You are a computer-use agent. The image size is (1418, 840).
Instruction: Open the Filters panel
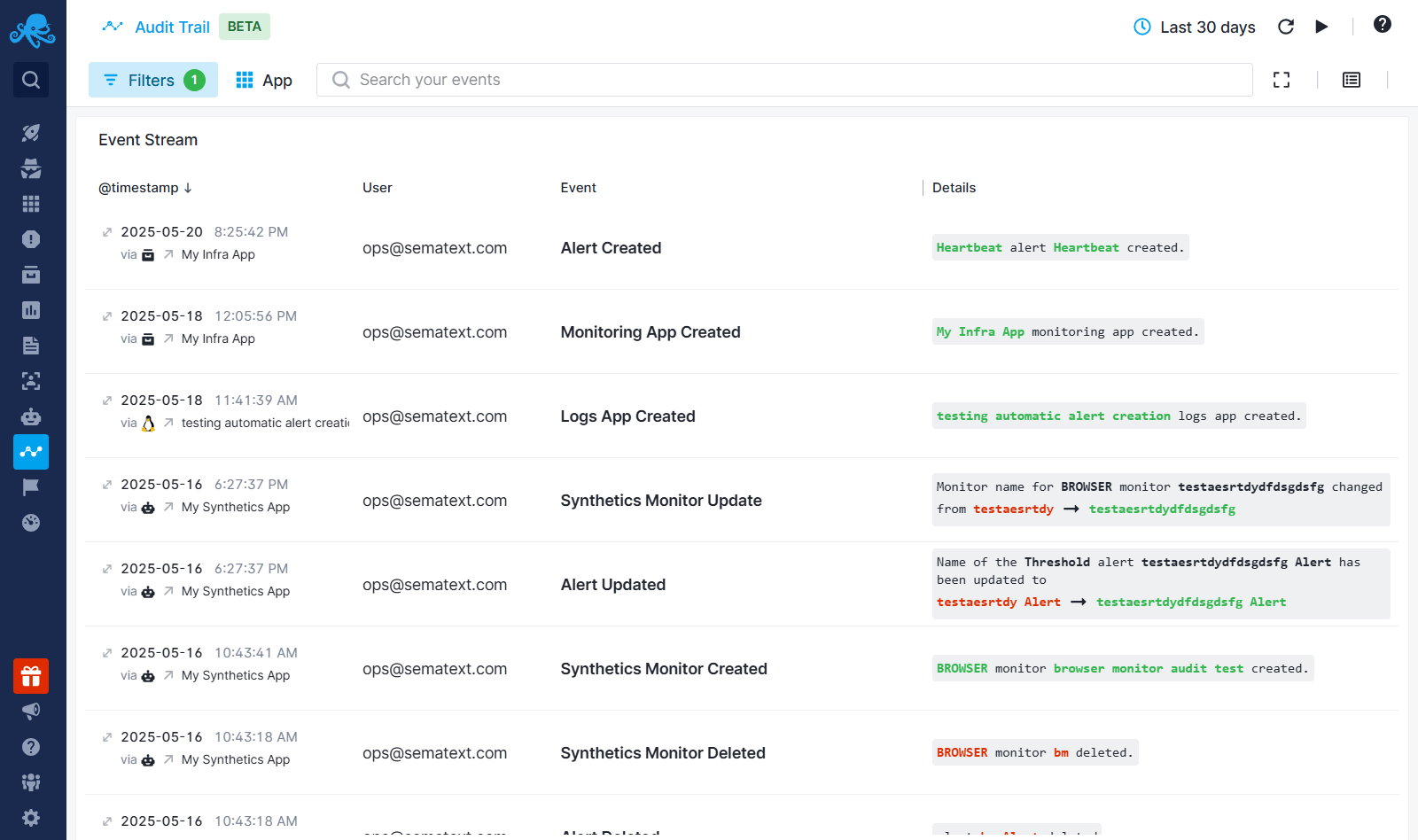153,81
